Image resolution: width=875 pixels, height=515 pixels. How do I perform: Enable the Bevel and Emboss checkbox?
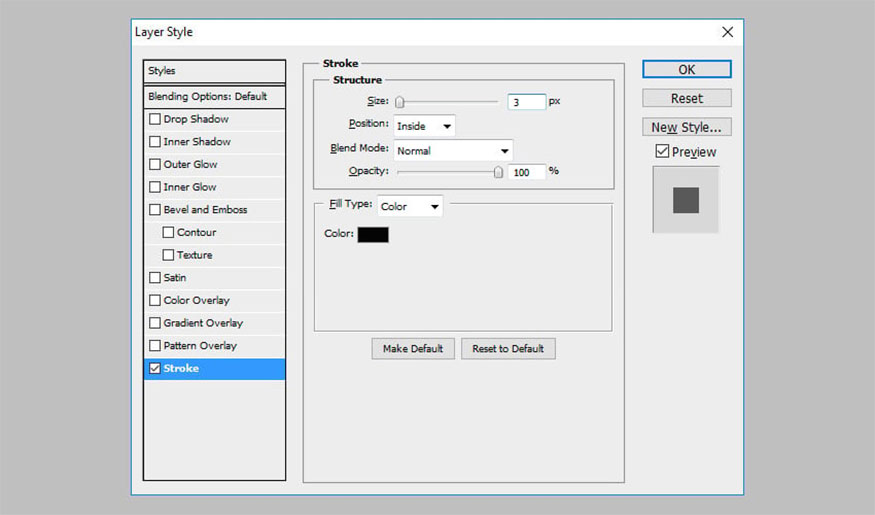point(154,210)
